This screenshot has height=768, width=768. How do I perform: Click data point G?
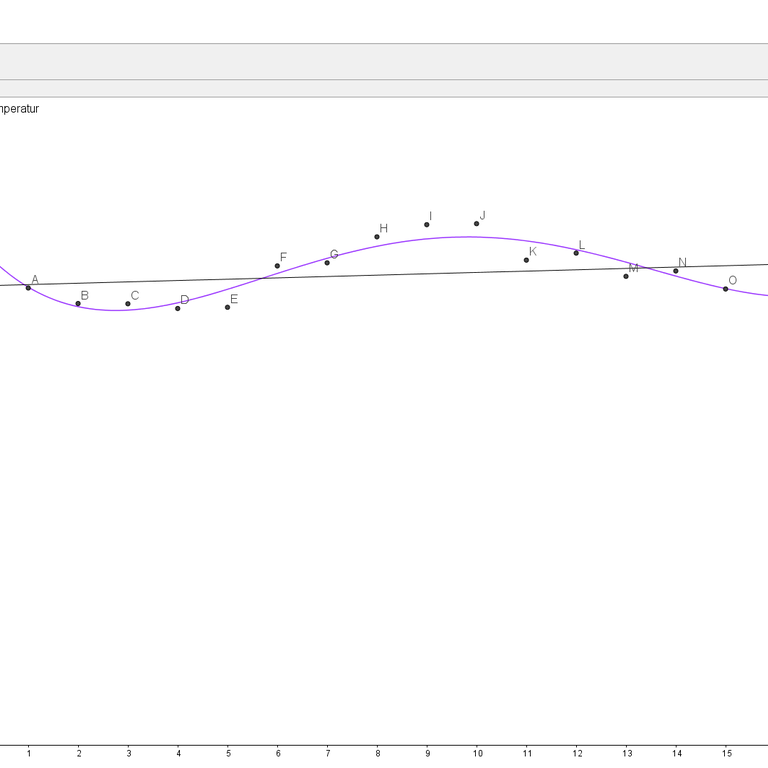point(327,263)
